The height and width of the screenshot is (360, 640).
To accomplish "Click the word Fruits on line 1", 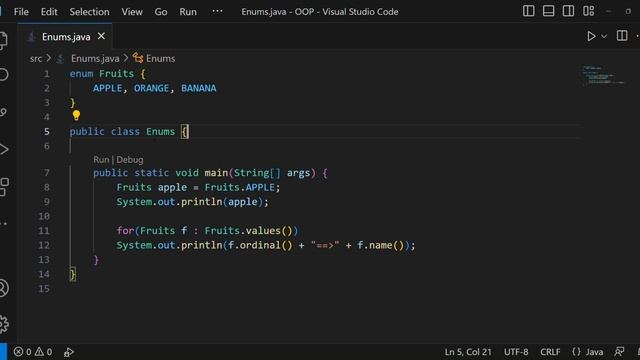I will (116, 74).
